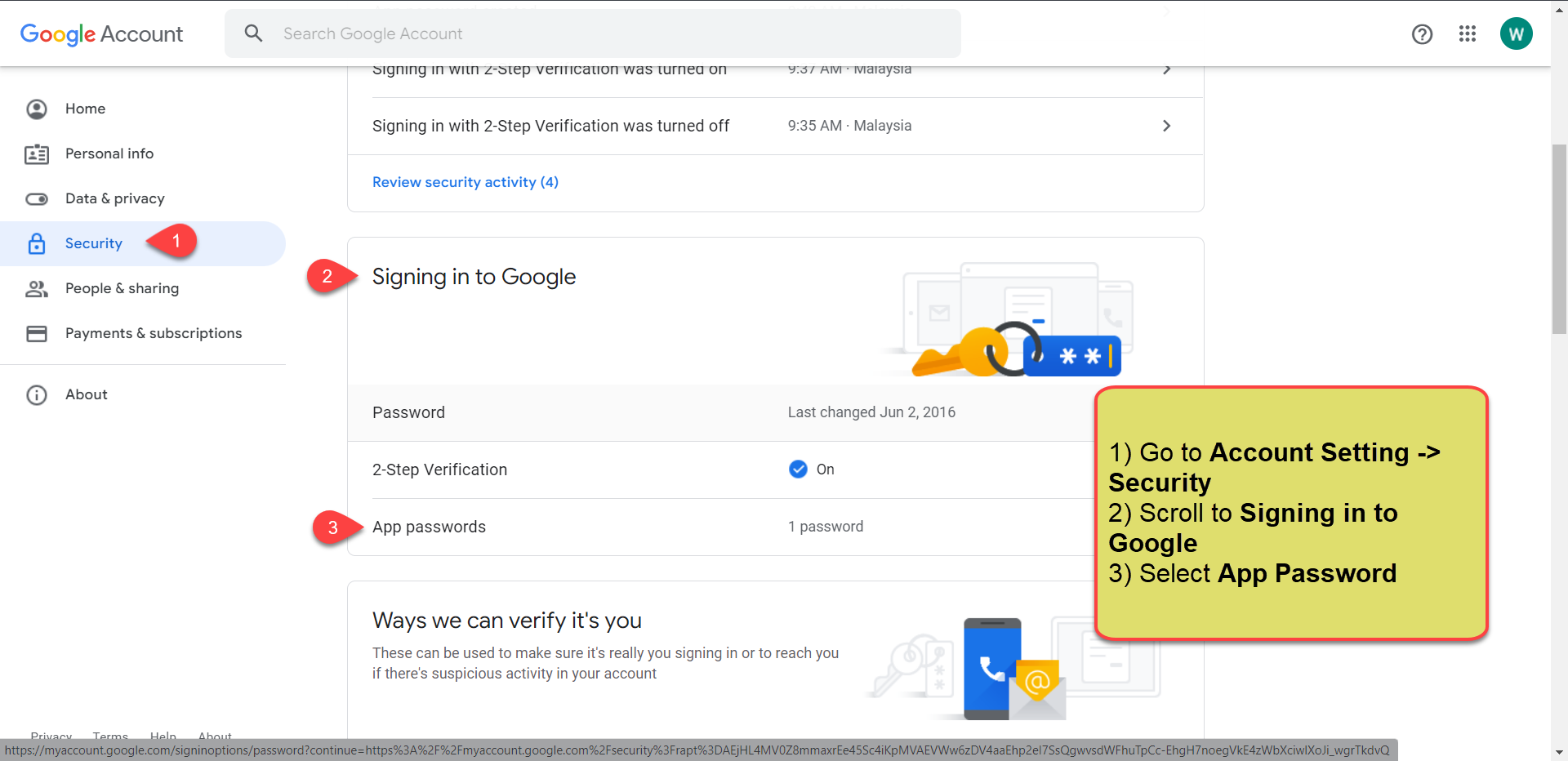Click the search magnifier icon
Image resolution: width=1568 pixels, height=761 pixels.
[254, 33]
